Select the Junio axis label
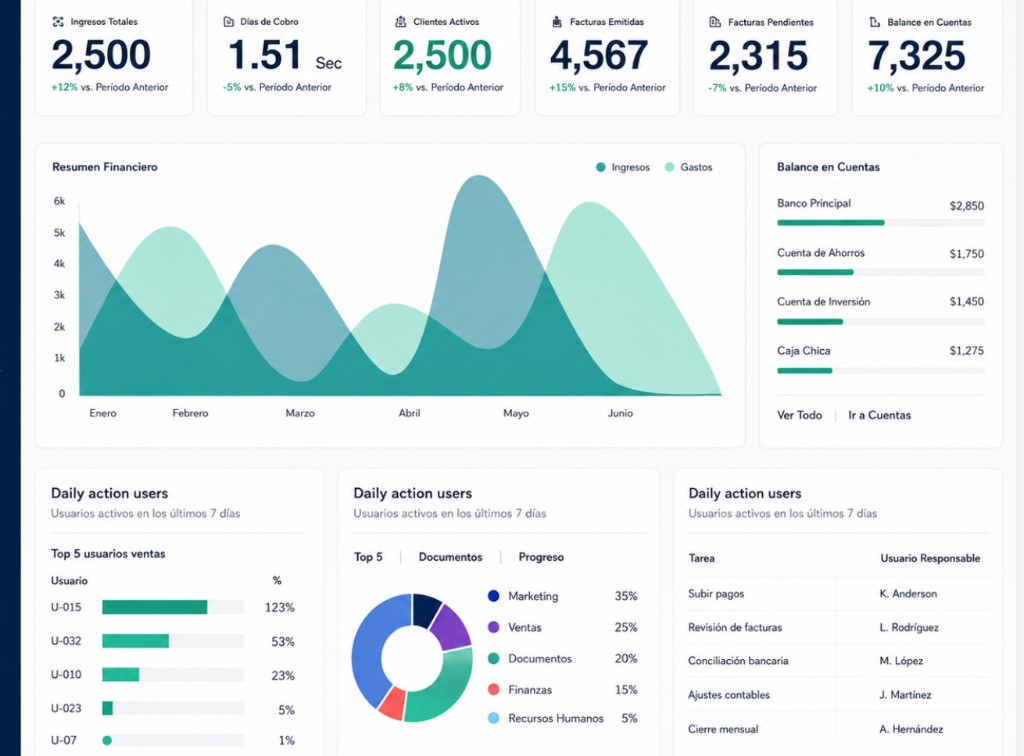The image size is (1024, 756). 620,413
